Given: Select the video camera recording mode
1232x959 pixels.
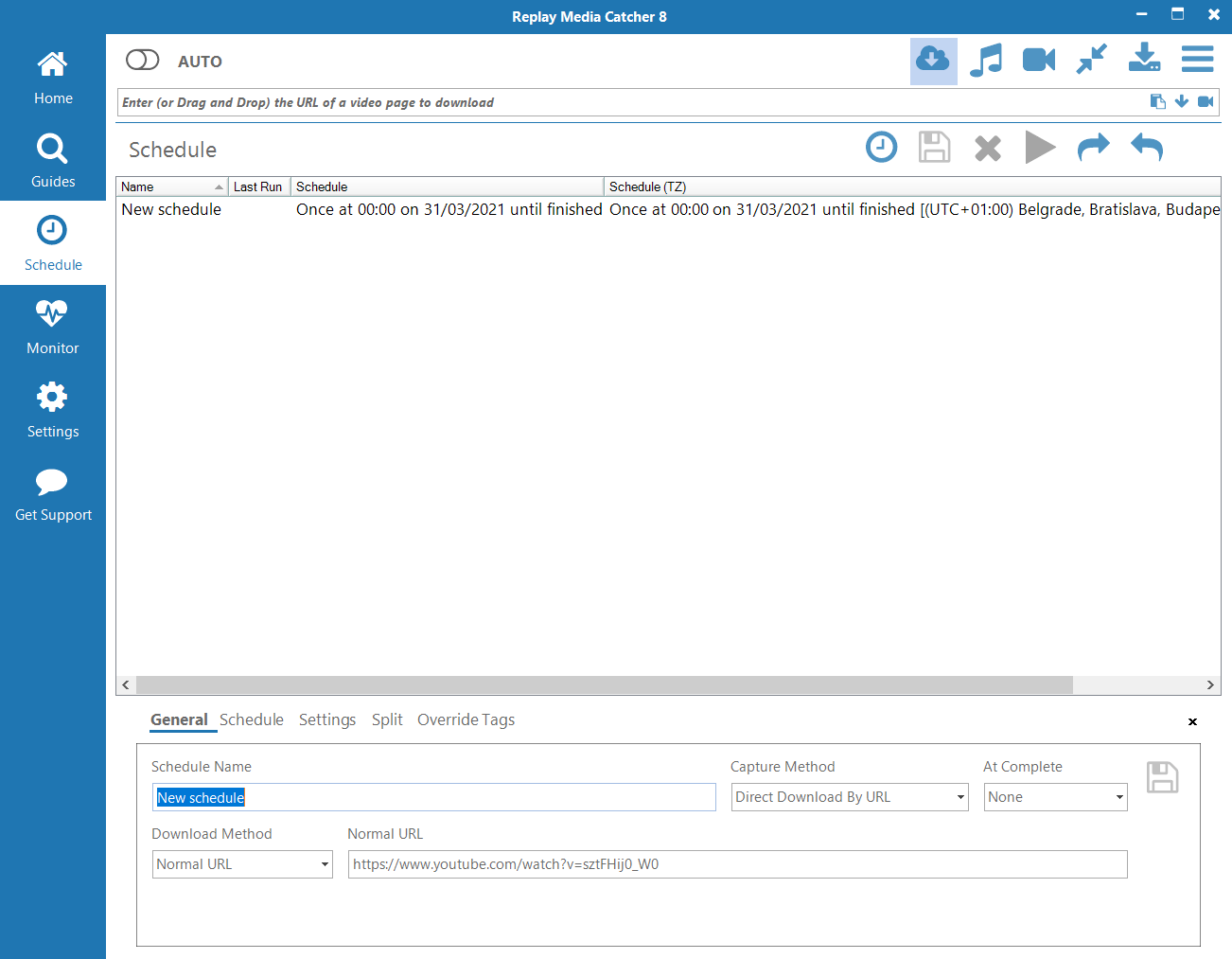Looking at the screenshot, I should click(x=1039, y=61).
